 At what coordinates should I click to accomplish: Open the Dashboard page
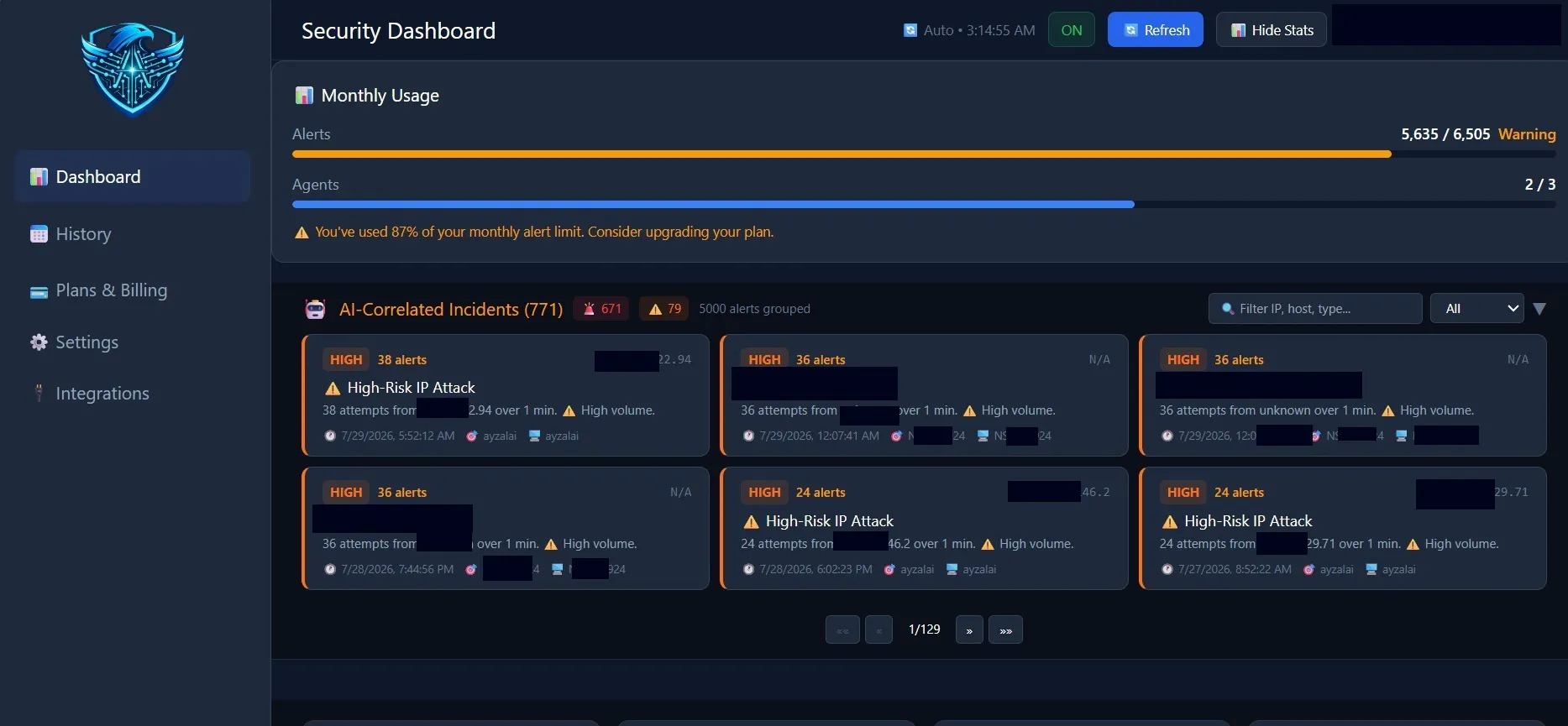click(132, 177)
